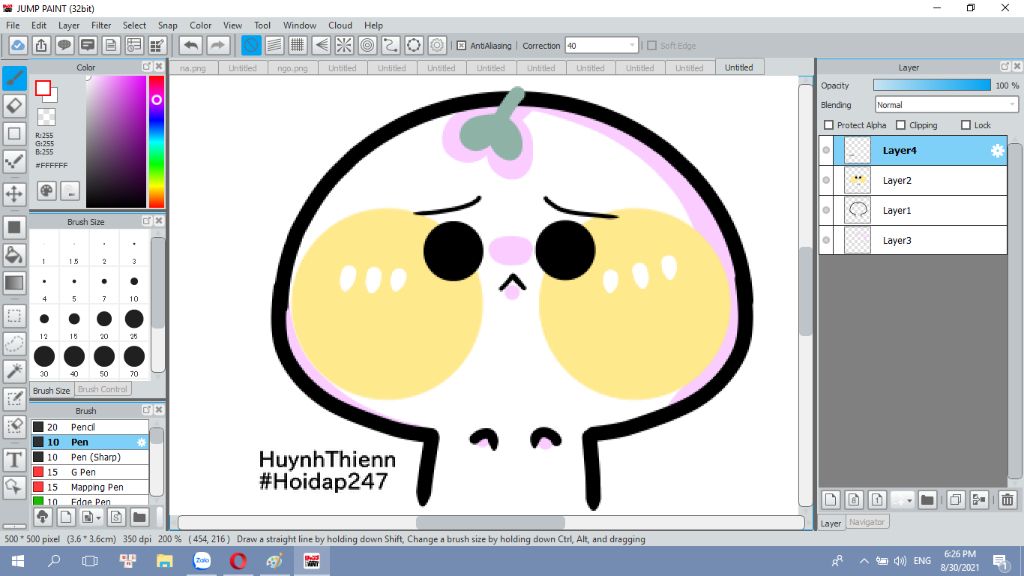Image resolution: width=1024 pixels, height=576 pixels.
Task: Enable crisscross grid snap
Action: pyautogui.click(x=297, y=45)
